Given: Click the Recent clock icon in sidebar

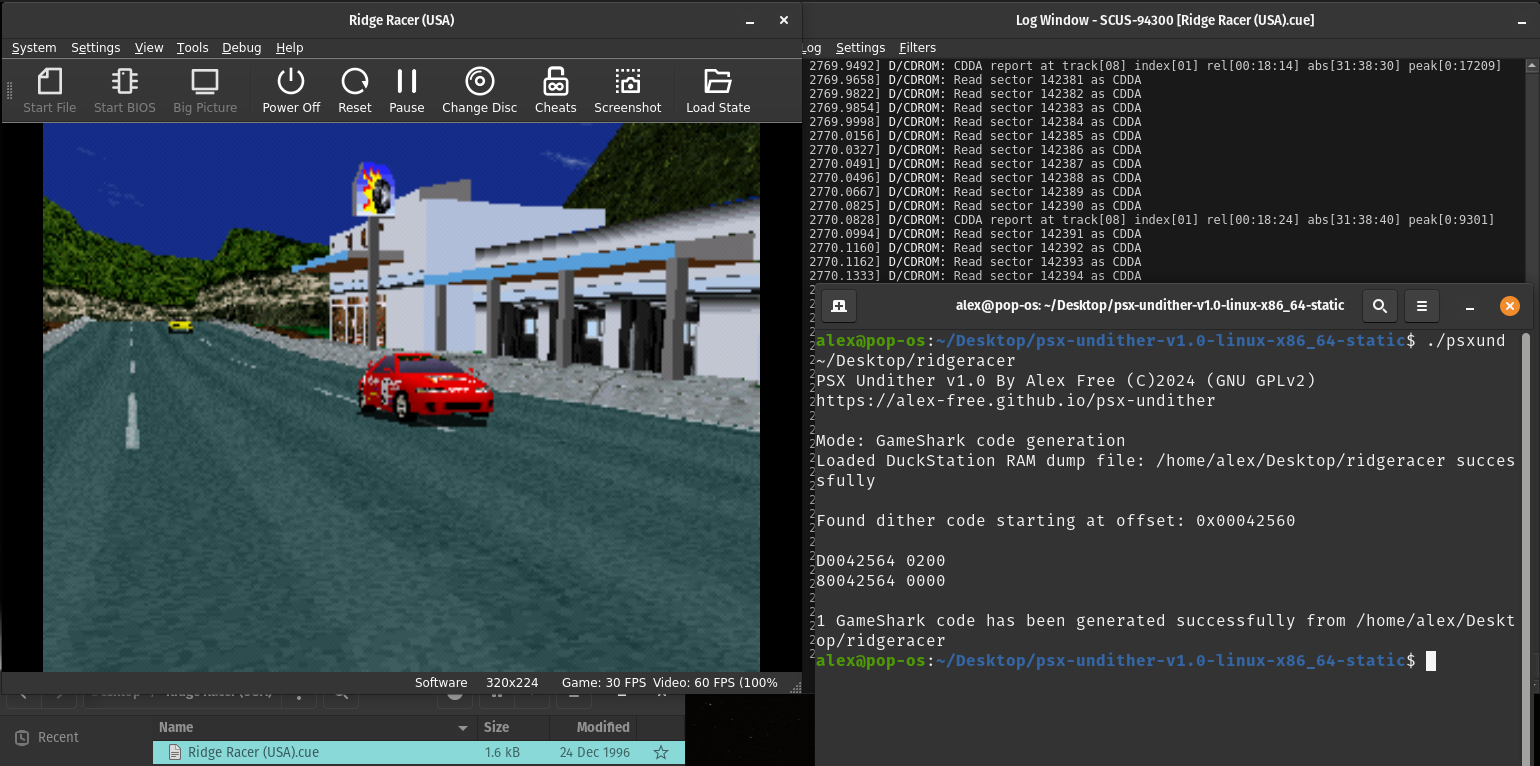Looking at the screenshot, I should tap(22, 737).
